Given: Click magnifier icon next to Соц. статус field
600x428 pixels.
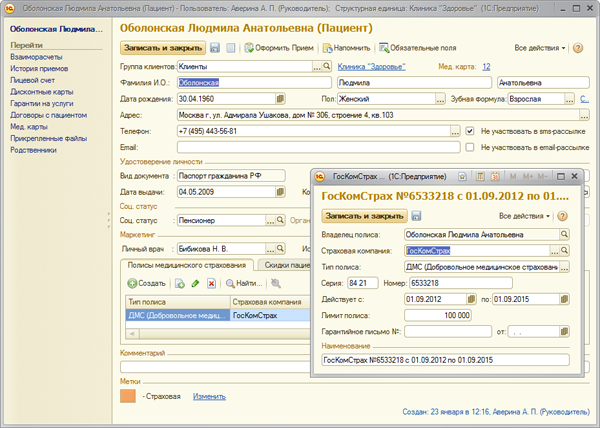Looking at the screenshot, I should [280, 220].
